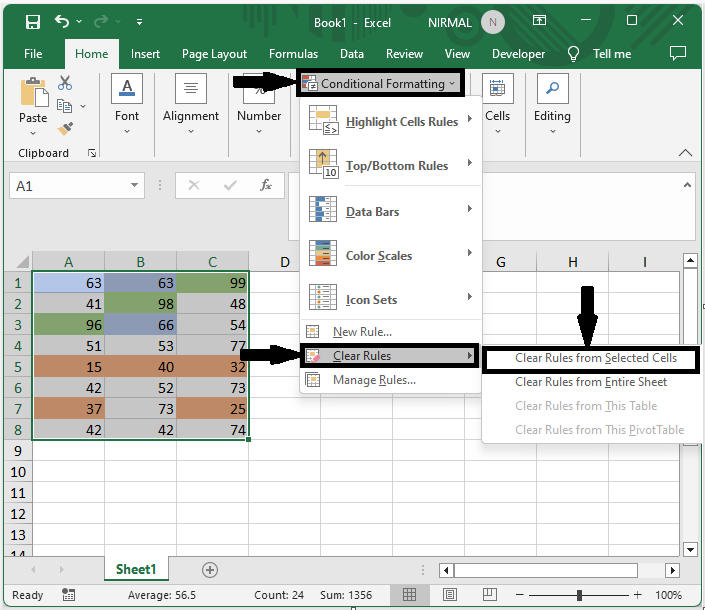
Task: Click the NIRMAL account avatar
Action: click(493, 22)
